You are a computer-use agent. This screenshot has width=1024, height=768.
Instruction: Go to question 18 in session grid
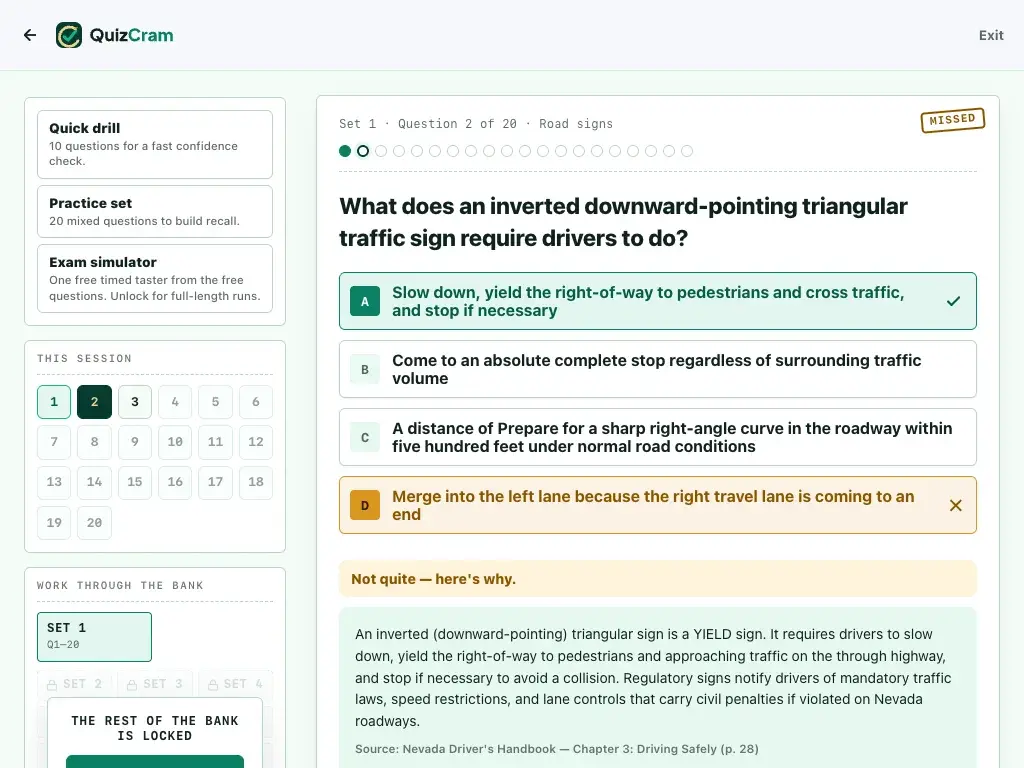click(x=256, y=482)
